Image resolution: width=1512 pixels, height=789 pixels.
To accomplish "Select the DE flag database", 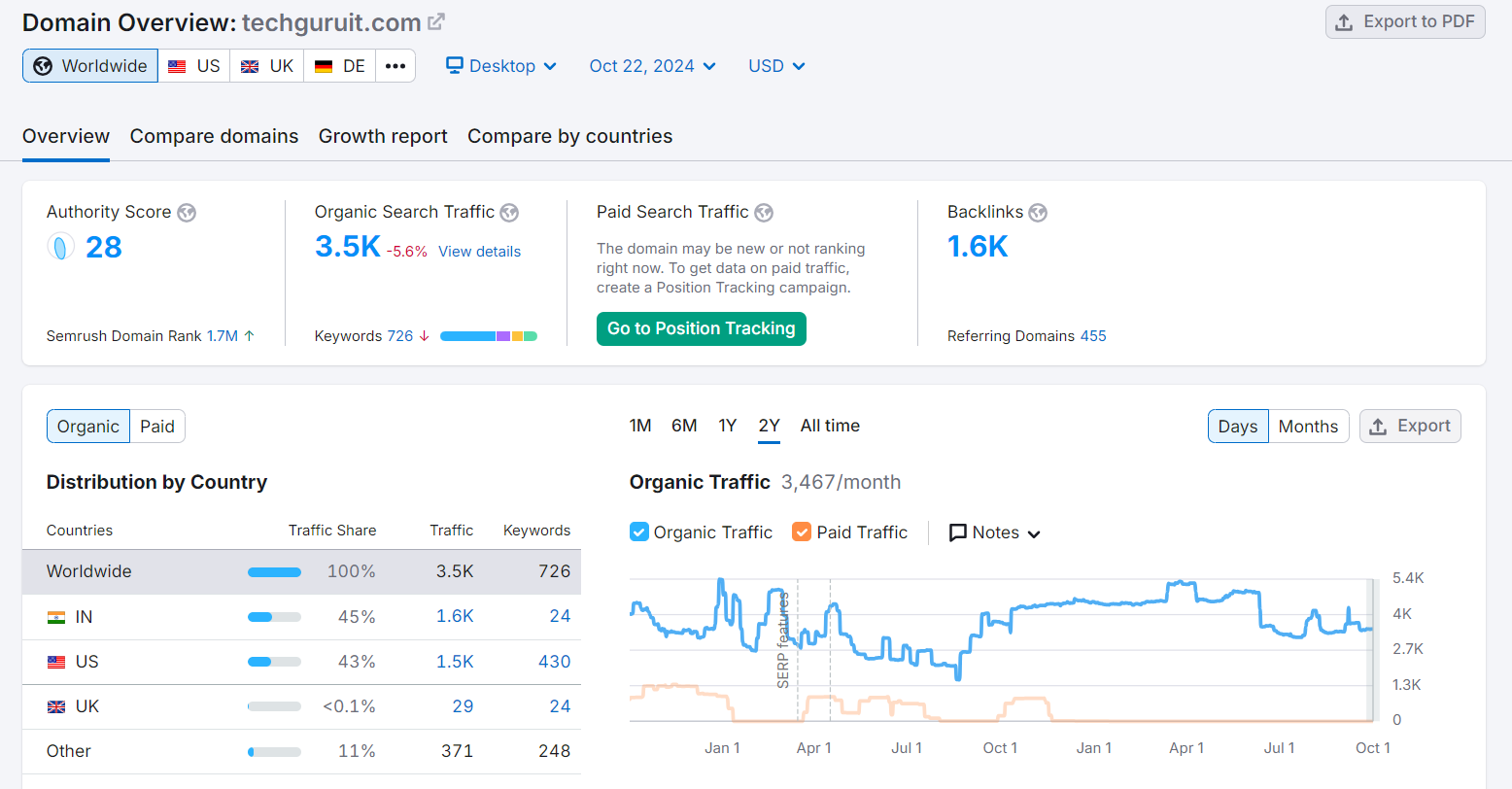I will (340, 66).
